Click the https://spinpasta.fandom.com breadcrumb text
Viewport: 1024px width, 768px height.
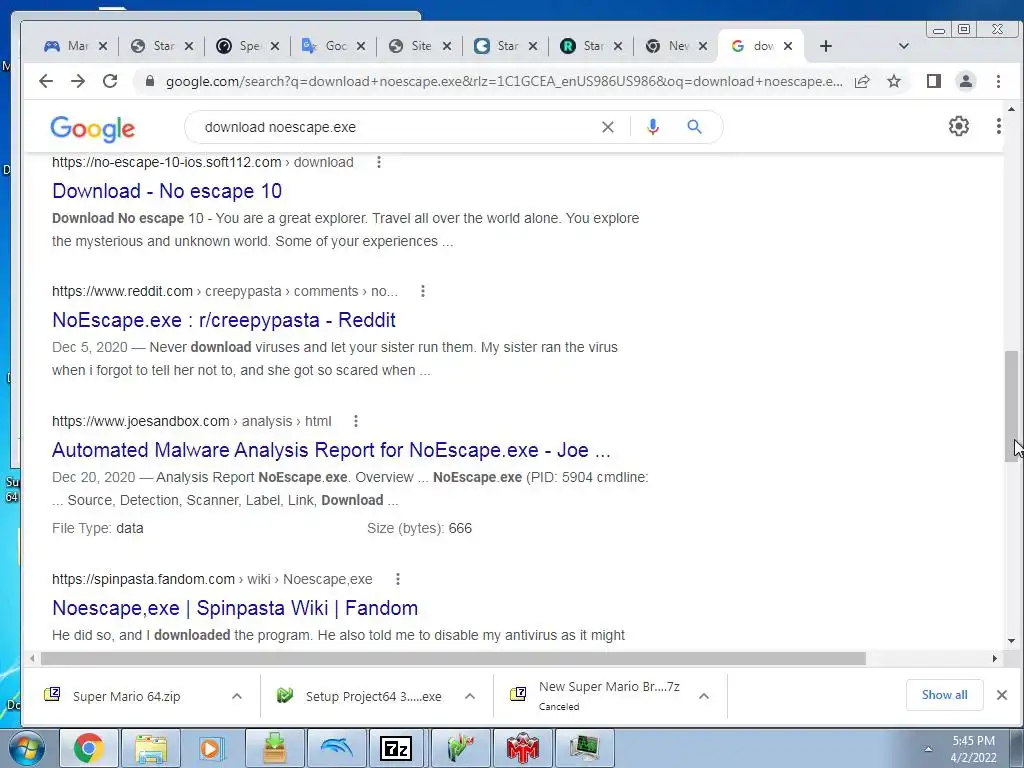pyautogui.click(x=143, y=579)
